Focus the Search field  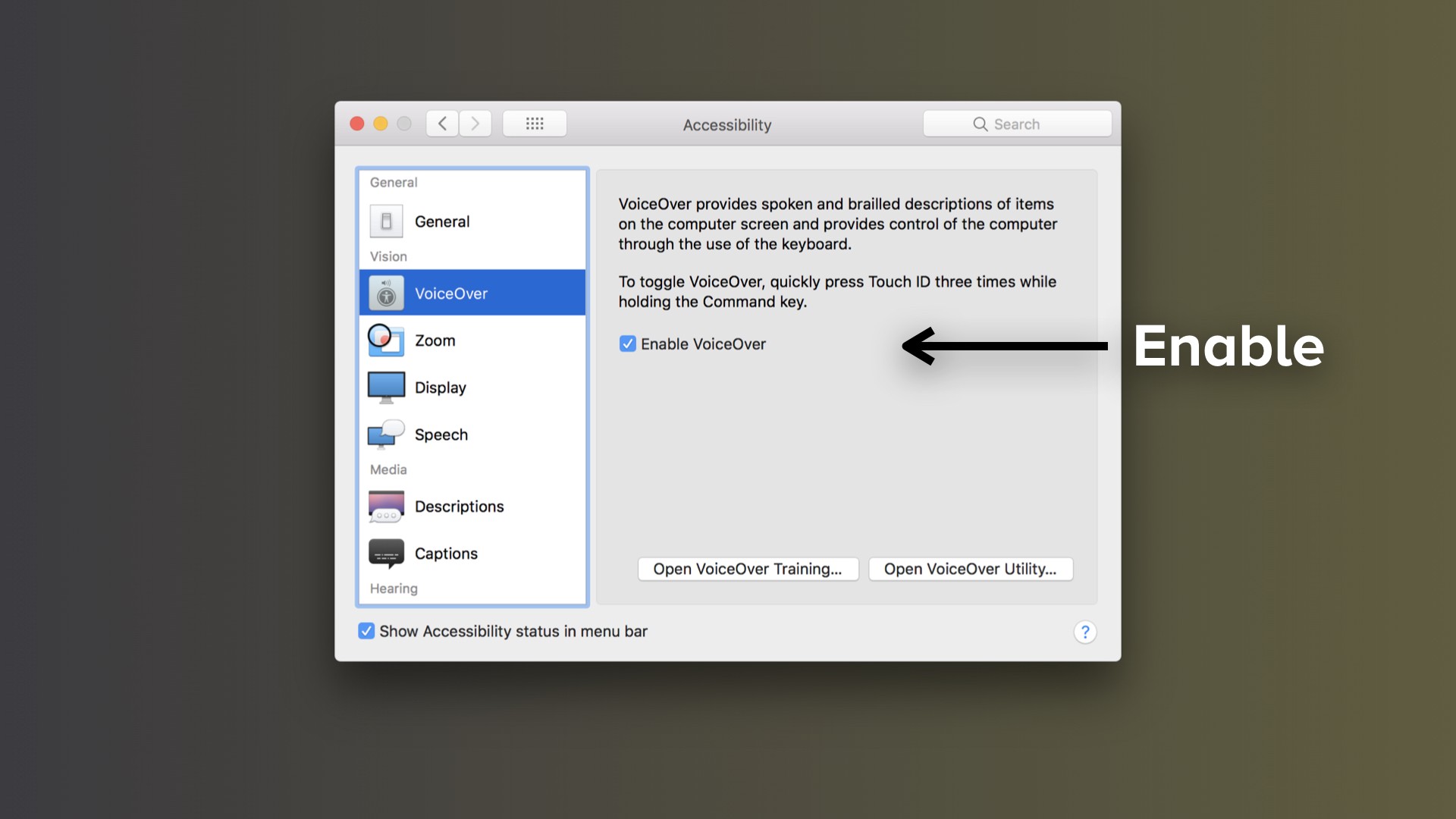coord(1017,124)
